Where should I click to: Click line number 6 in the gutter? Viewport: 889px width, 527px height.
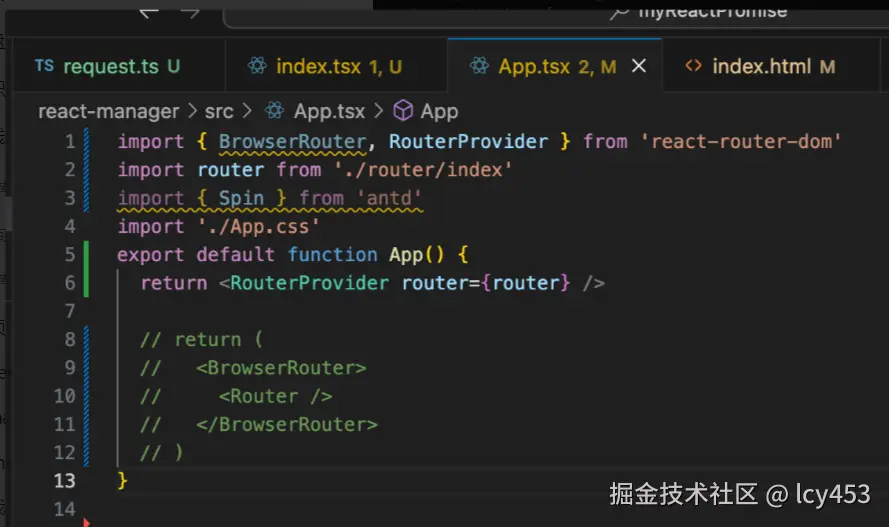pos(69,283)
